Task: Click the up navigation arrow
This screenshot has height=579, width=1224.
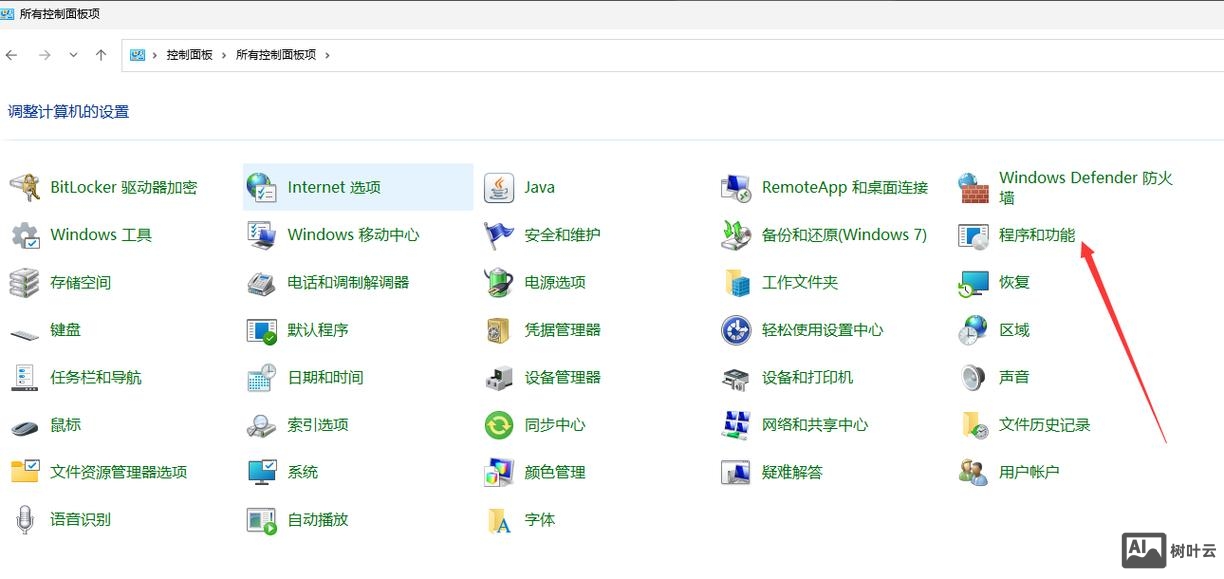Action: tap(100, 55)
